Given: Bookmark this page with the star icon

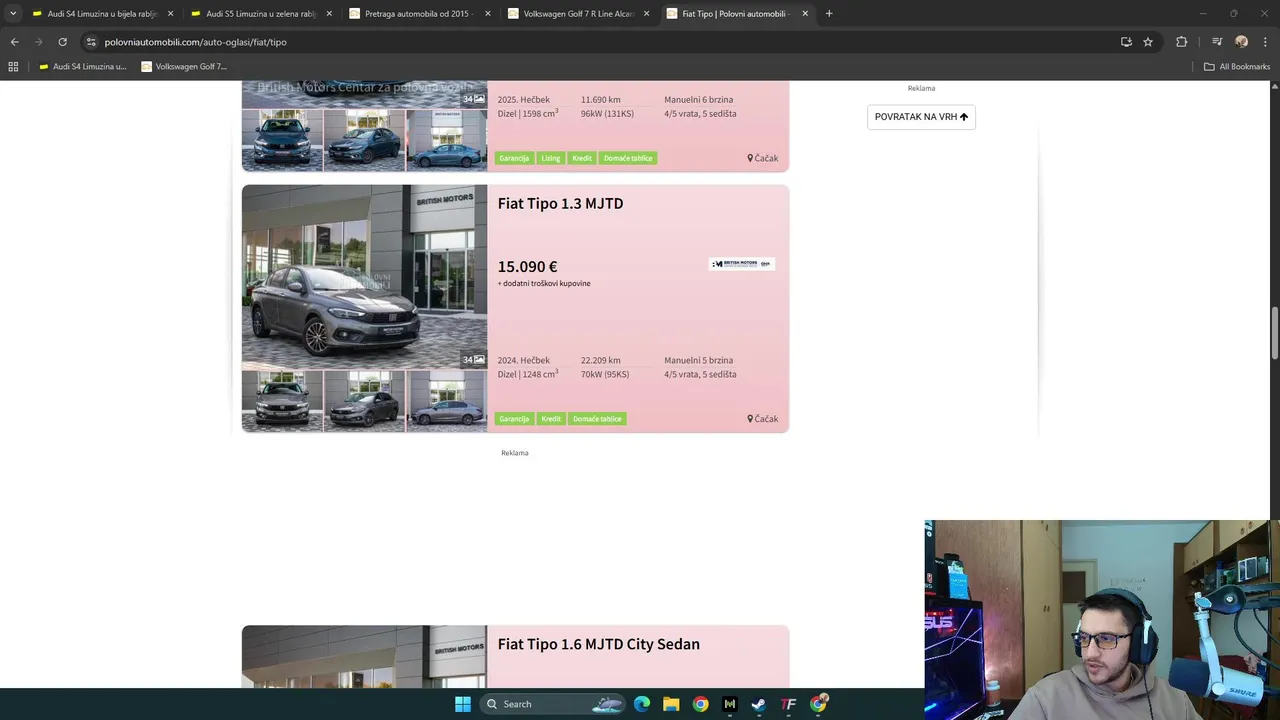Looking at the screenshot, I should point(1148,42).
